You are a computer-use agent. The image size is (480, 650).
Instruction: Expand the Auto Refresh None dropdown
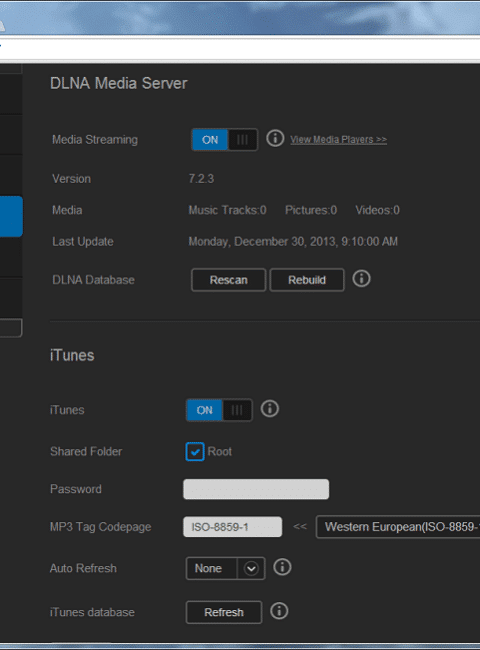(225, 568)
